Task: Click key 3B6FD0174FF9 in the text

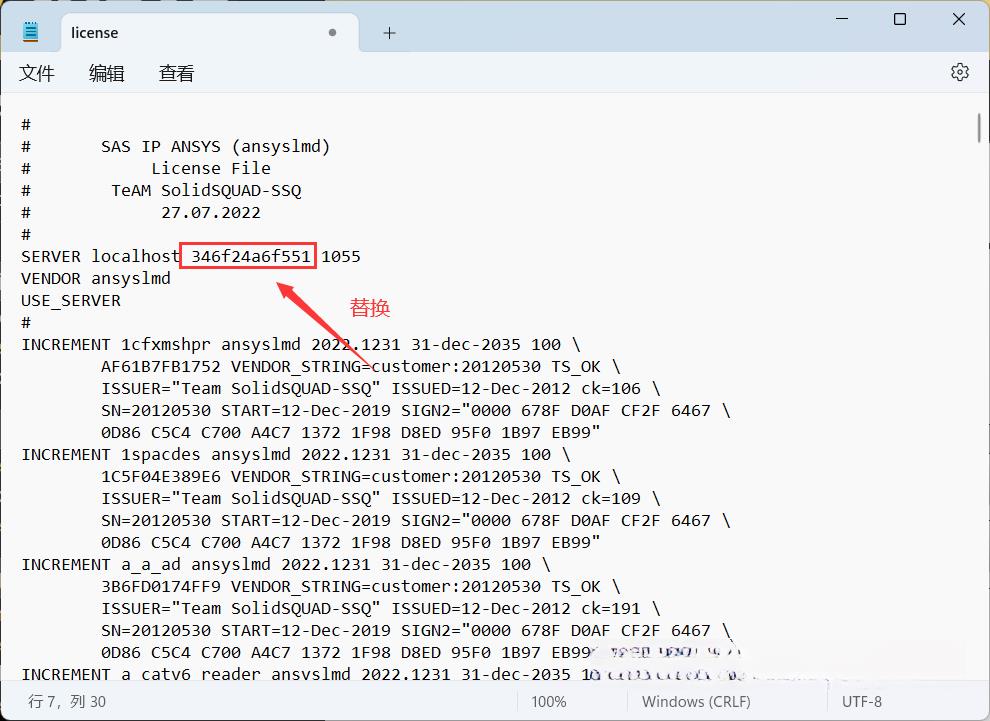Action: 161,587
